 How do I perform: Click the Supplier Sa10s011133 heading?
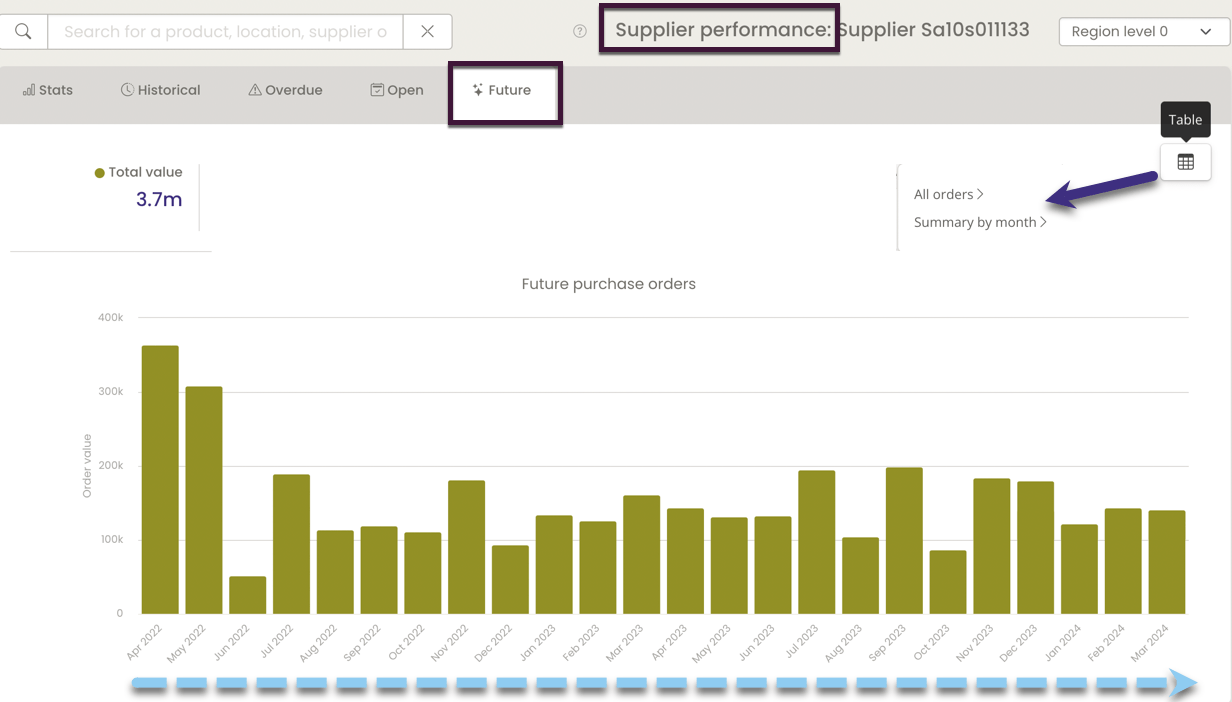point(933,30)
